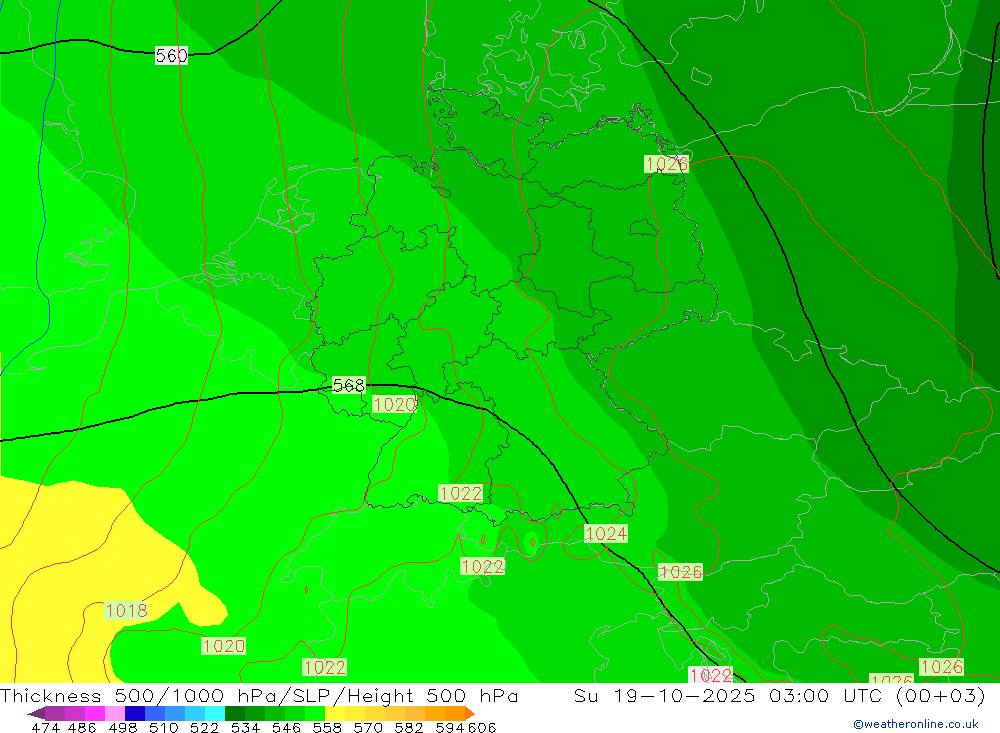This screenshot has width=1000, height=733.
Task: Click the date text "Su 19-10-2025 03:00 UTC (00+03)"
Action: (779, 695)
